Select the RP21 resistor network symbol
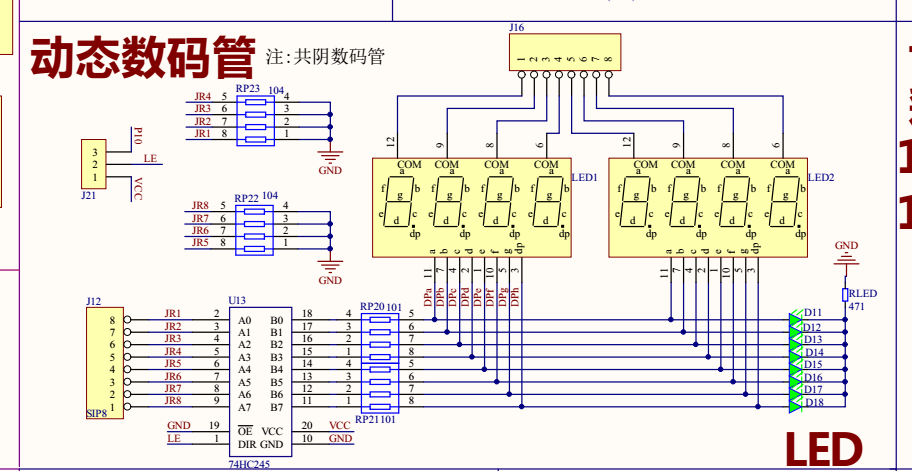This screenshot has width=912, height=471. tap(380, 388)
